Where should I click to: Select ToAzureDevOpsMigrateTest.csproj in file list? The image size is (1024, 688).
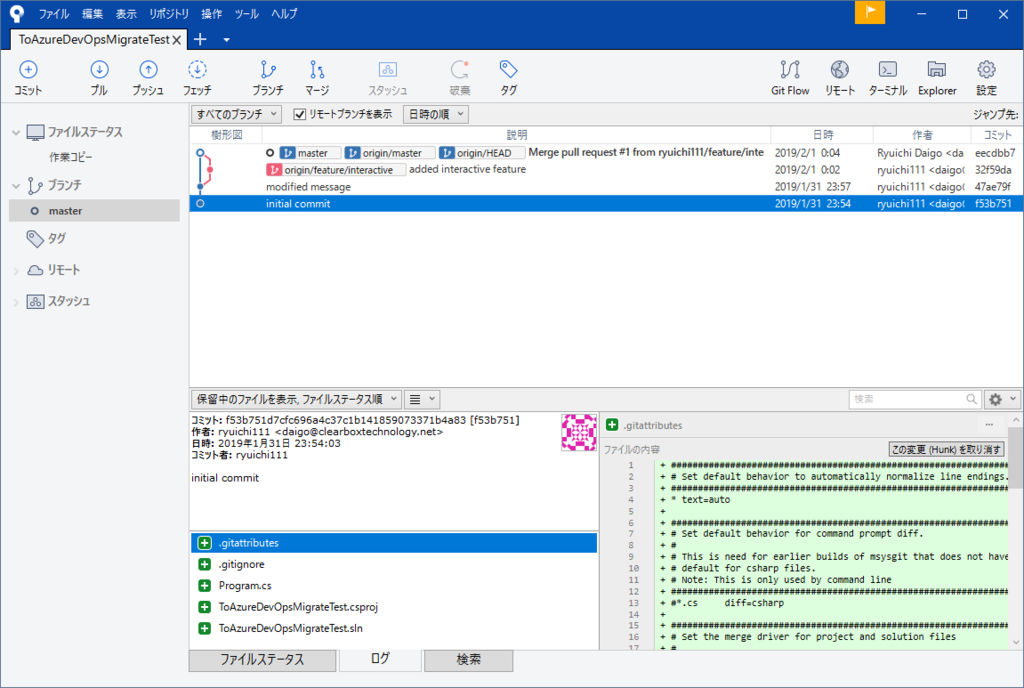pos(394,607)
